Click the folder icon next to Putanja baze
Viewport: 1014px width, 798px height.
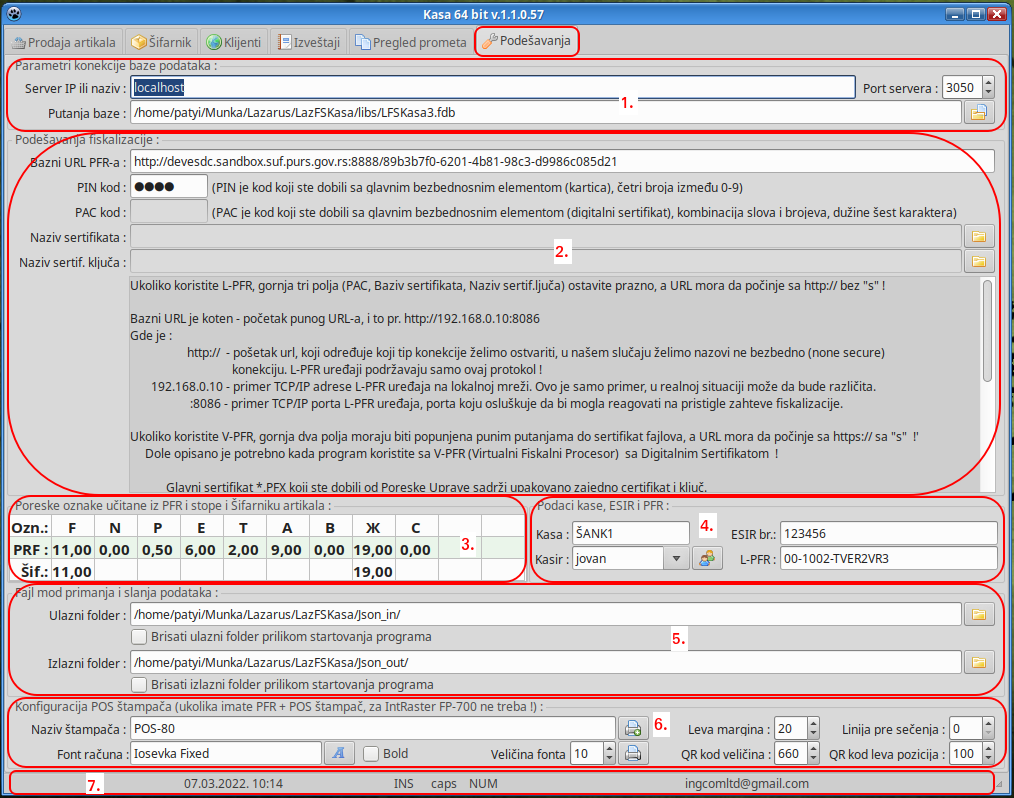coord(979,113)
